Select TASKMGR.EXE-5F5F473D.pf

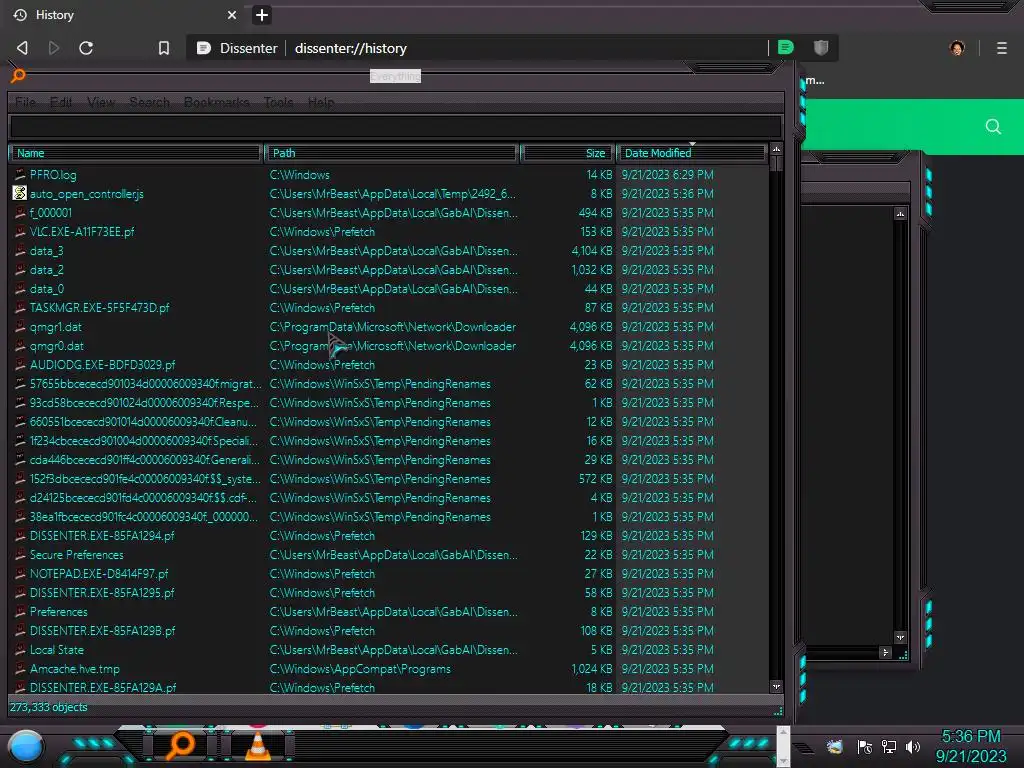99,308
